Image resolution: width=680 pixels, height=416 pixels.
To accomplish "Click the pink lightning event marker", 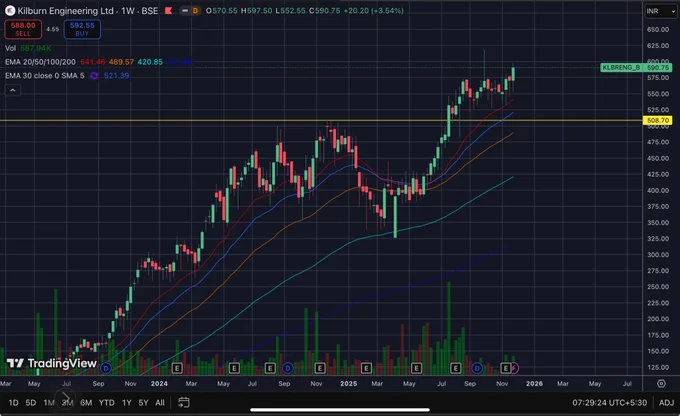I will (x=514, y=368).
